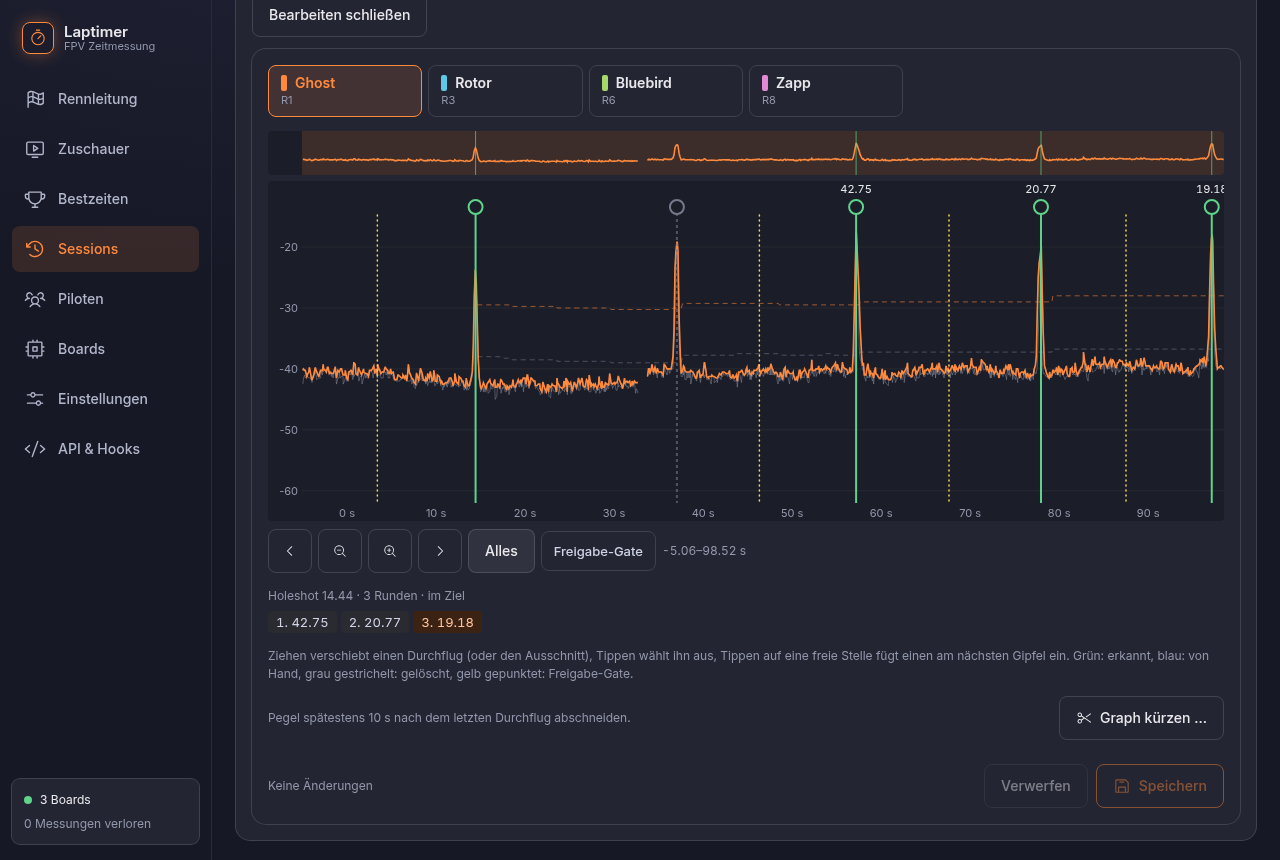Click the API & Hooks code icon

pos(35,449)
